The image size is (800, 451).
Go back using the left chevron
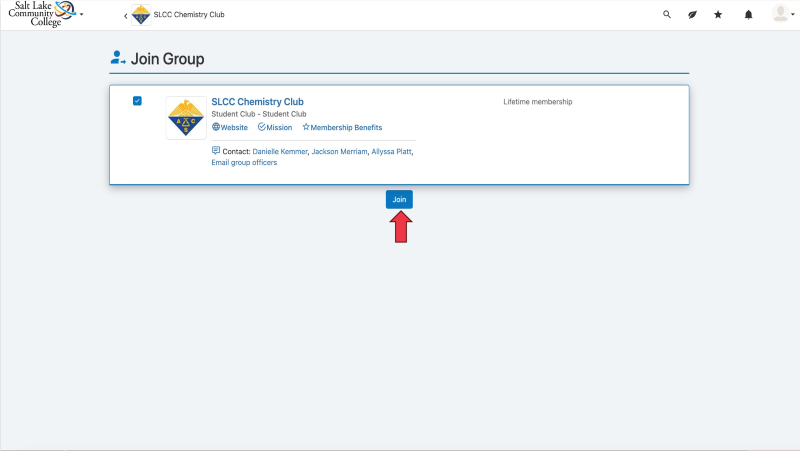tap(125, 15)
